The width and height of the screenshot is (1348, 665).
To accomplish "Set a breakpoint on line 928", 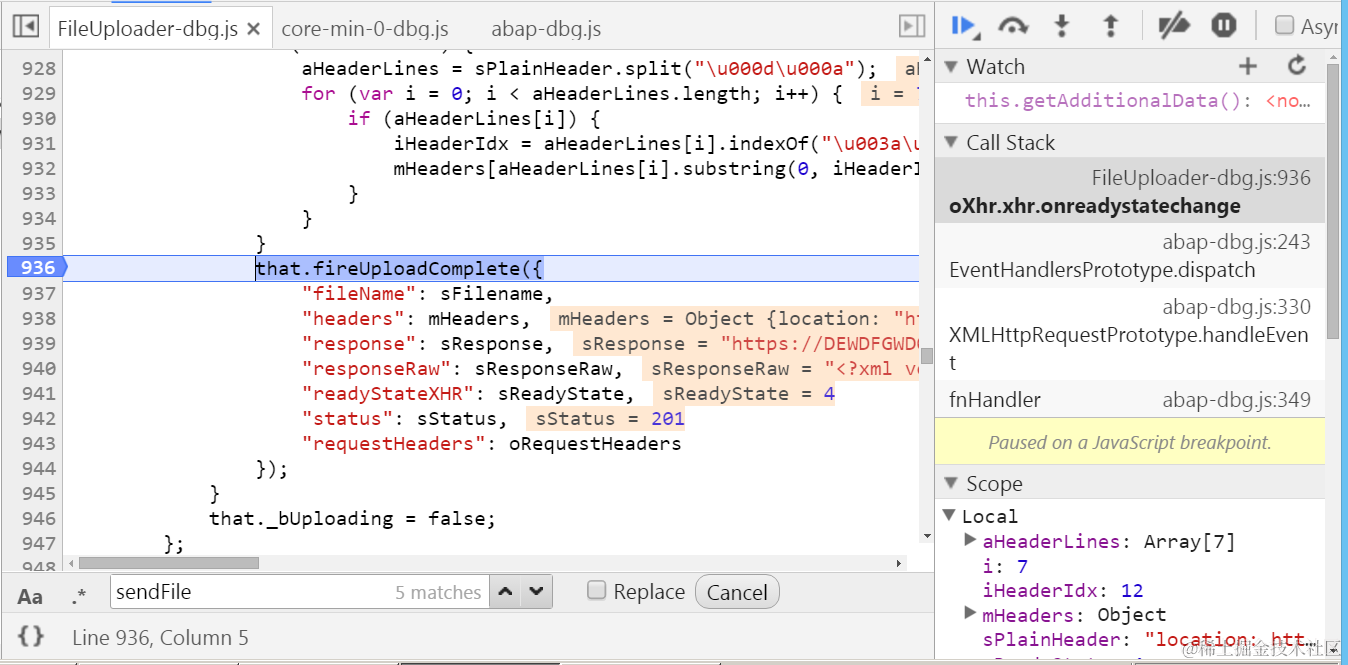I will coord(38,68).
